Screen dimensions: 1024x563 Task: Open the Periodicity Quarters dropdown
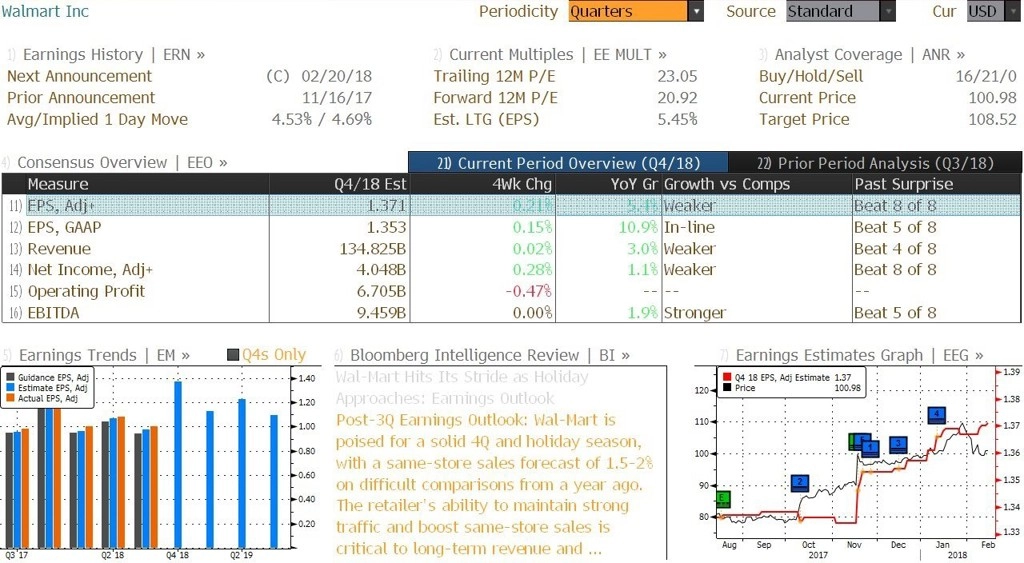[x=635, y=11]
